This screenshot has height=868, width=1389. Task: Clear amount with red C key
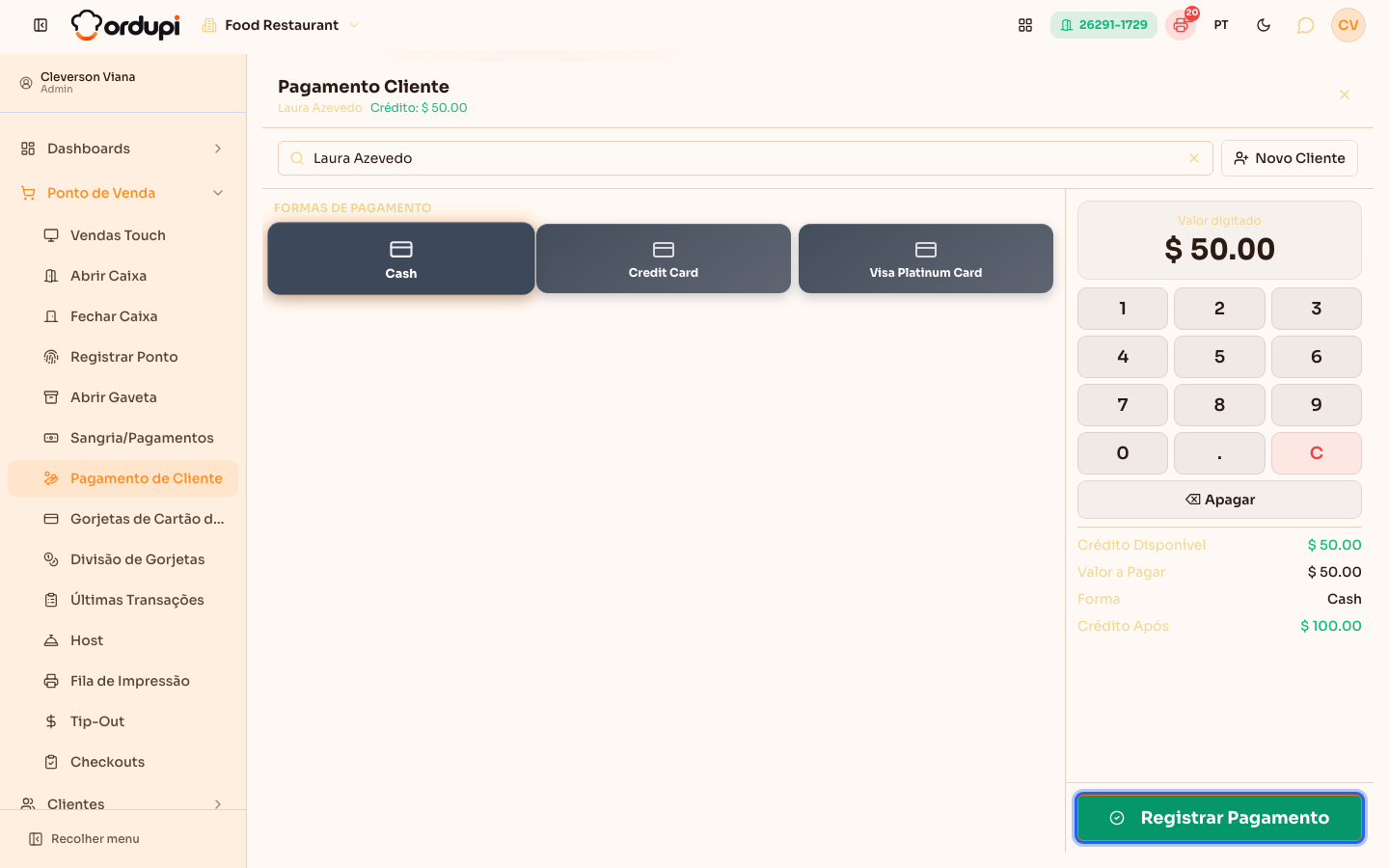[1316, 453]
